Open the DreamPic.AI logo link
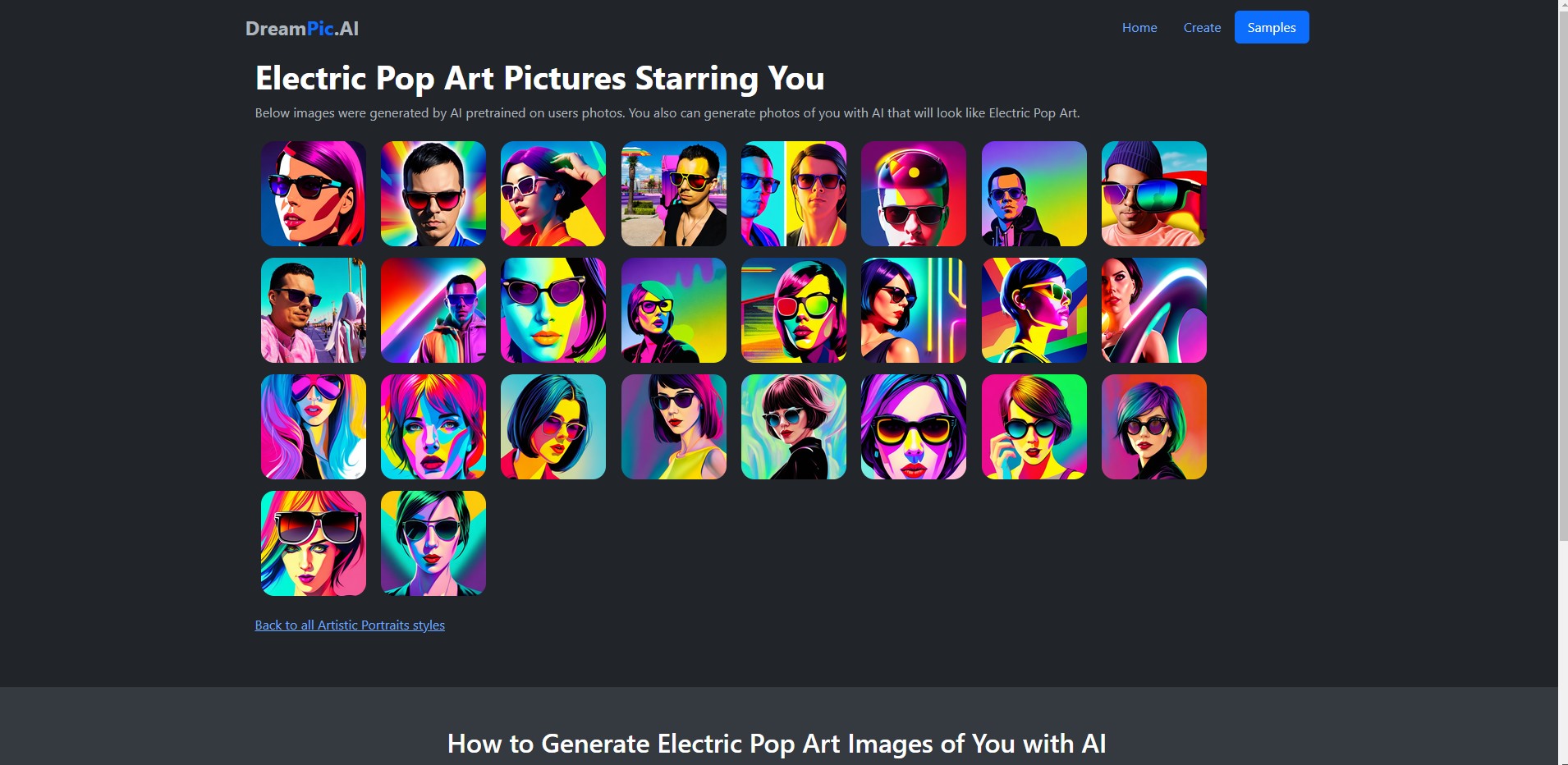The height and width of the screenshot is (765, 1568). pos(302,28)
